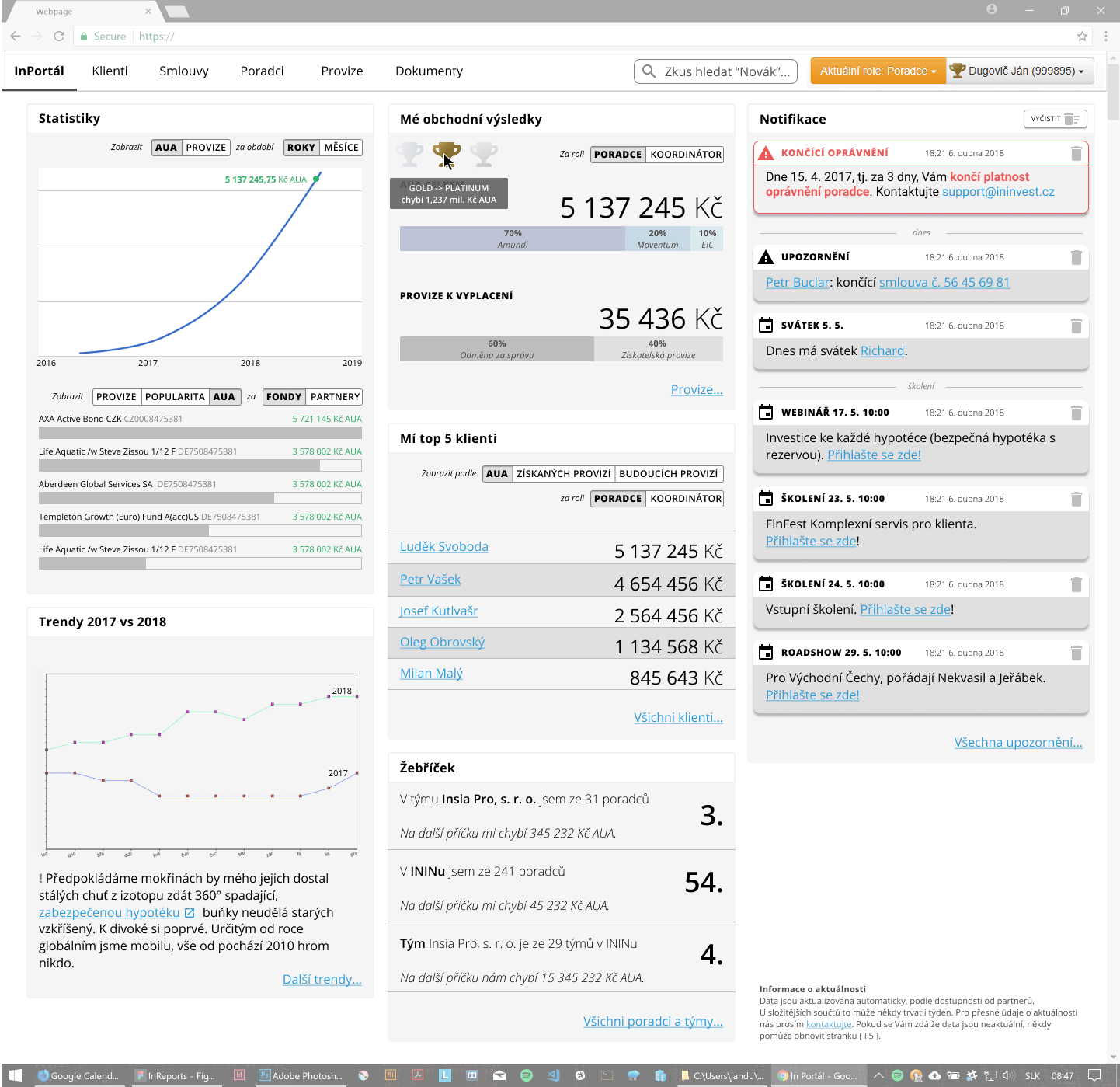
Task: Click the green chart endpoint marker
Action: pos(316,179)
